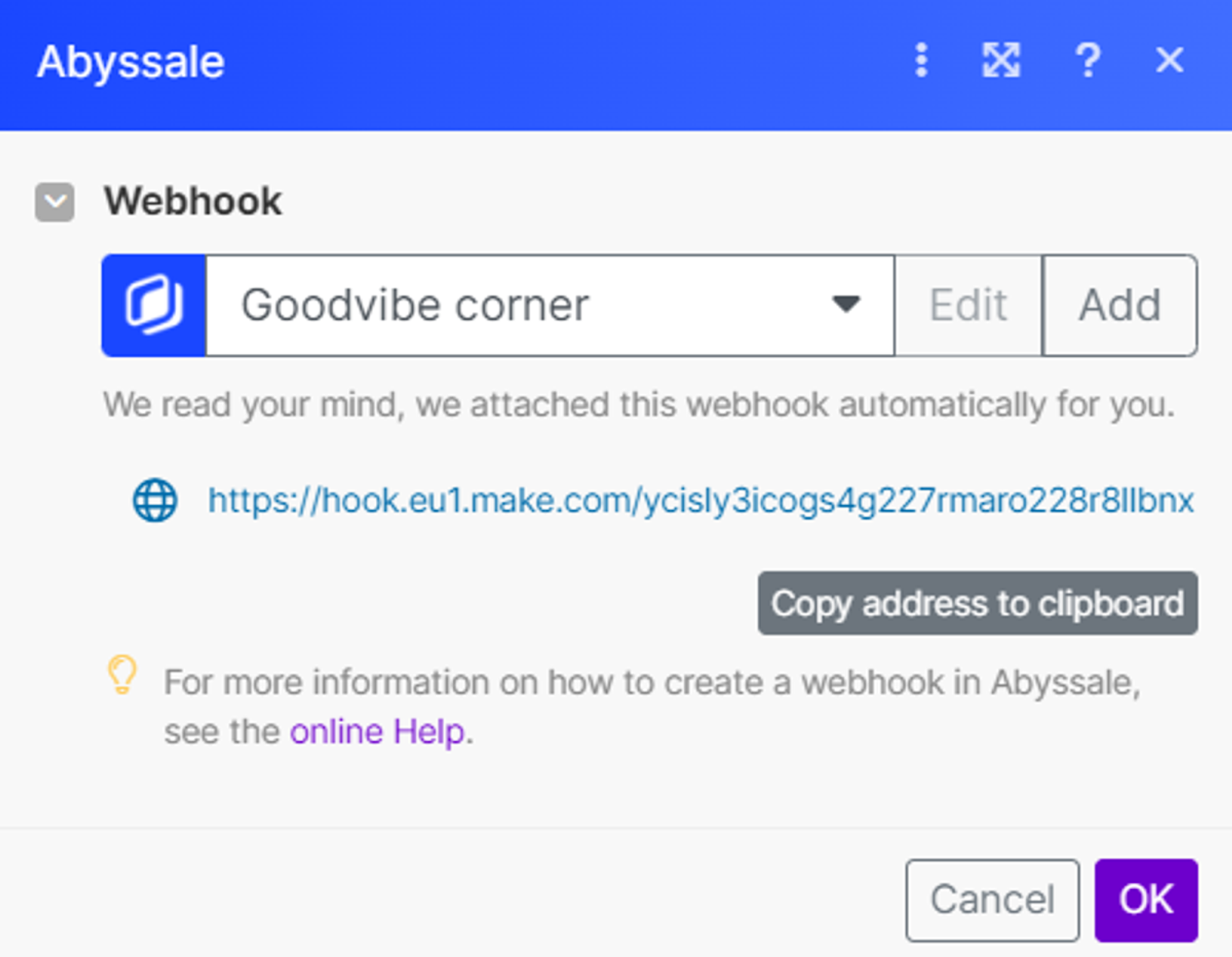1232x957 pixels.
Task: Collapse the Webhook section chevron
Action: pyautogui.click(x=55, y=202)
